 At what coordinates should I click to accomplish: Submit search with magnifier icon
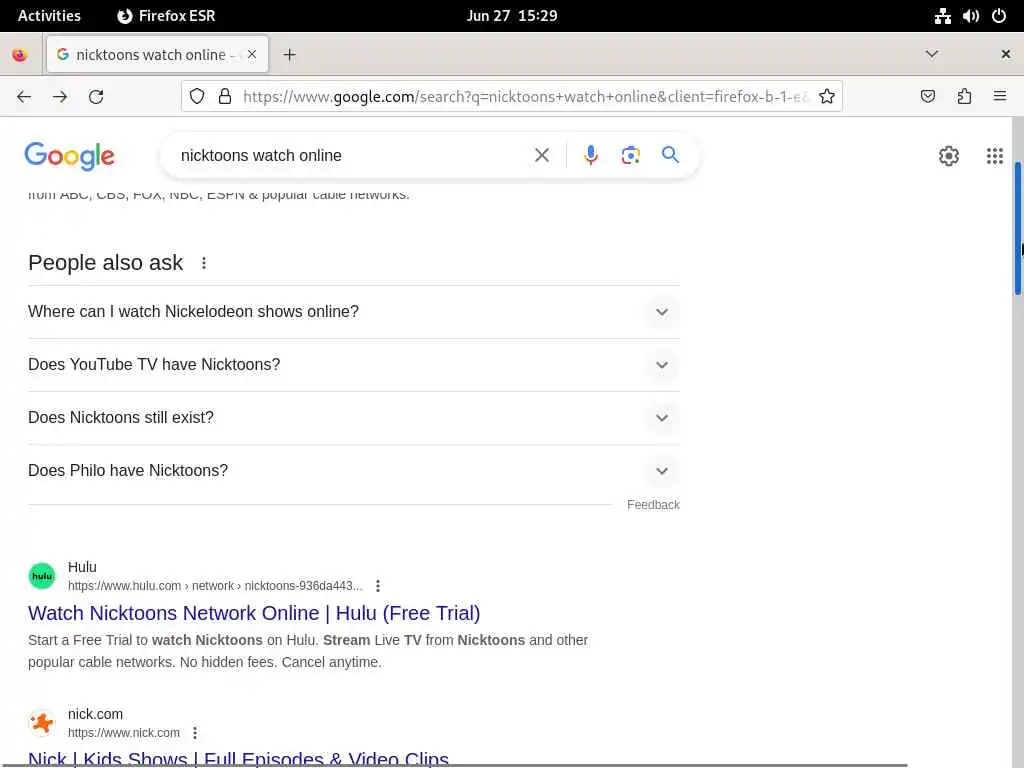click(x=670, y=155)
